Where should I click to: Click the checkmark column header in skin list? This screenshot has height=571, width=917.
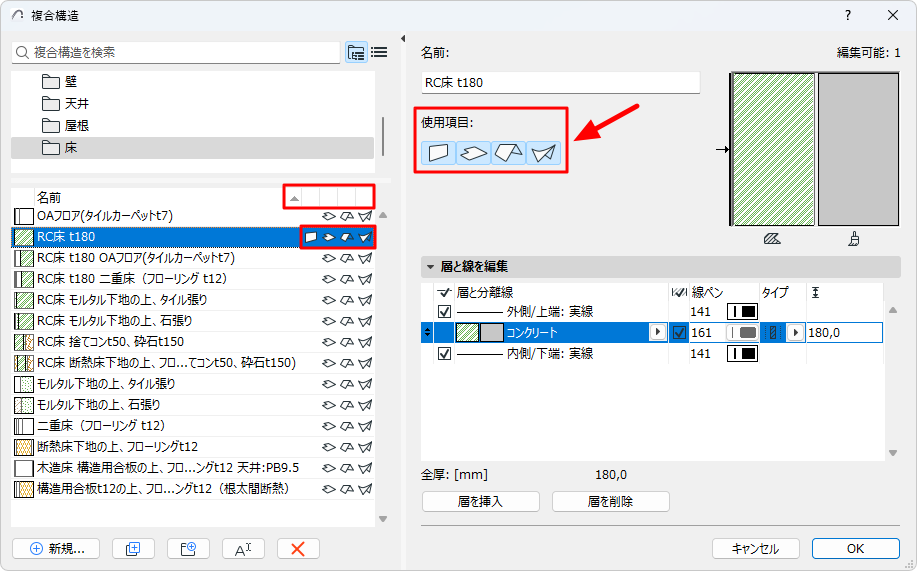(x=444, y=291)
